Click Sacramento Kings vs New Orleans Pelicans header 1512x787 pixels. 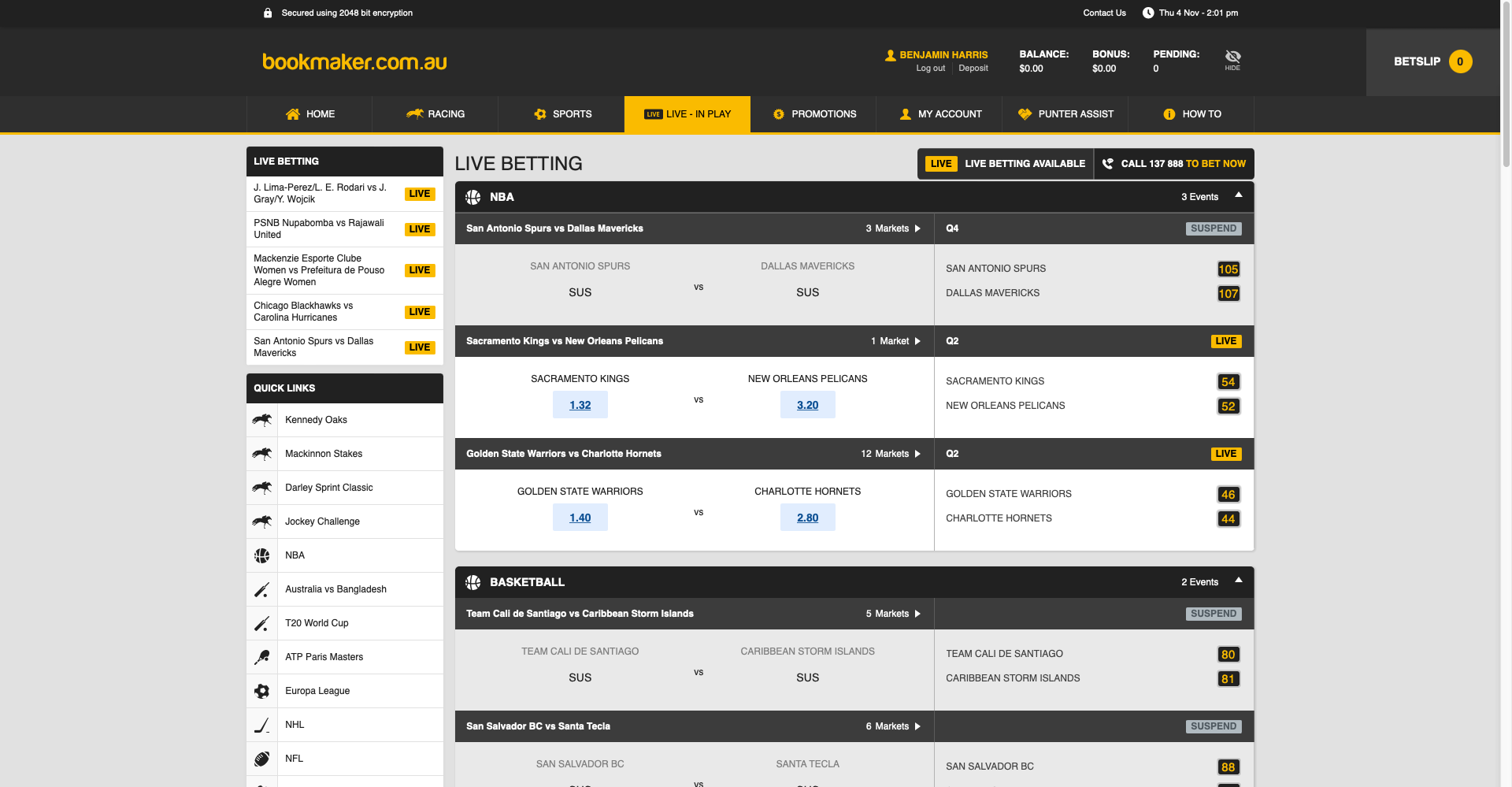tap(565, 341)
